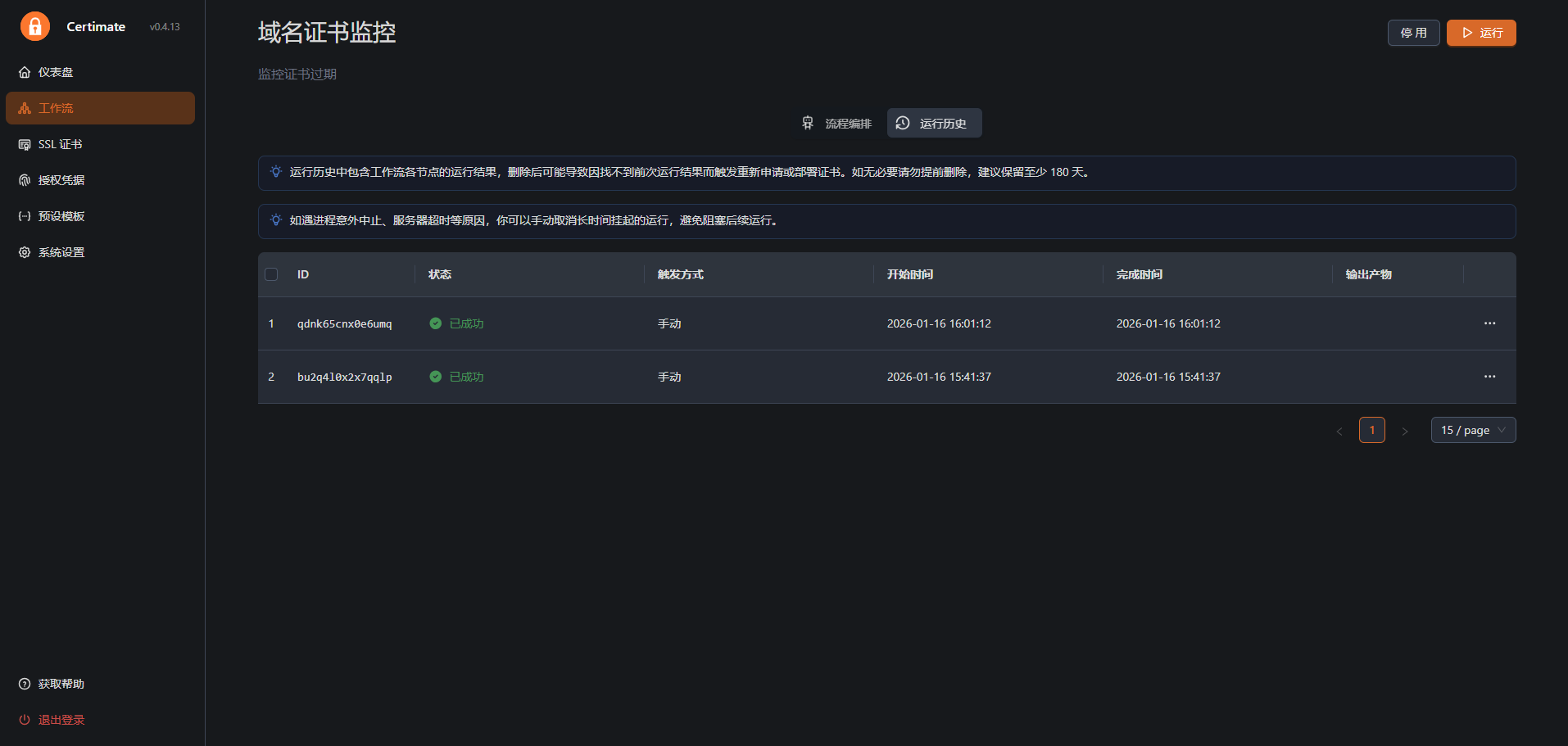This screenshot has height=746, width=1568.
Task: Click the 停用 disable button
Action: coord(1413,33)
